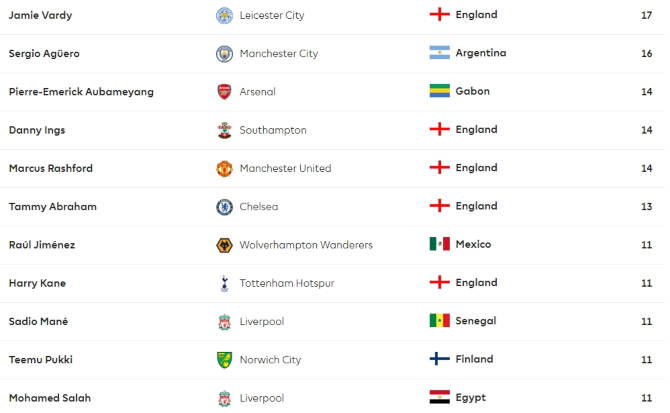Screen dimensions: 670x413
Task: Click the Norwich City canary crest
Action: (224, 360)
